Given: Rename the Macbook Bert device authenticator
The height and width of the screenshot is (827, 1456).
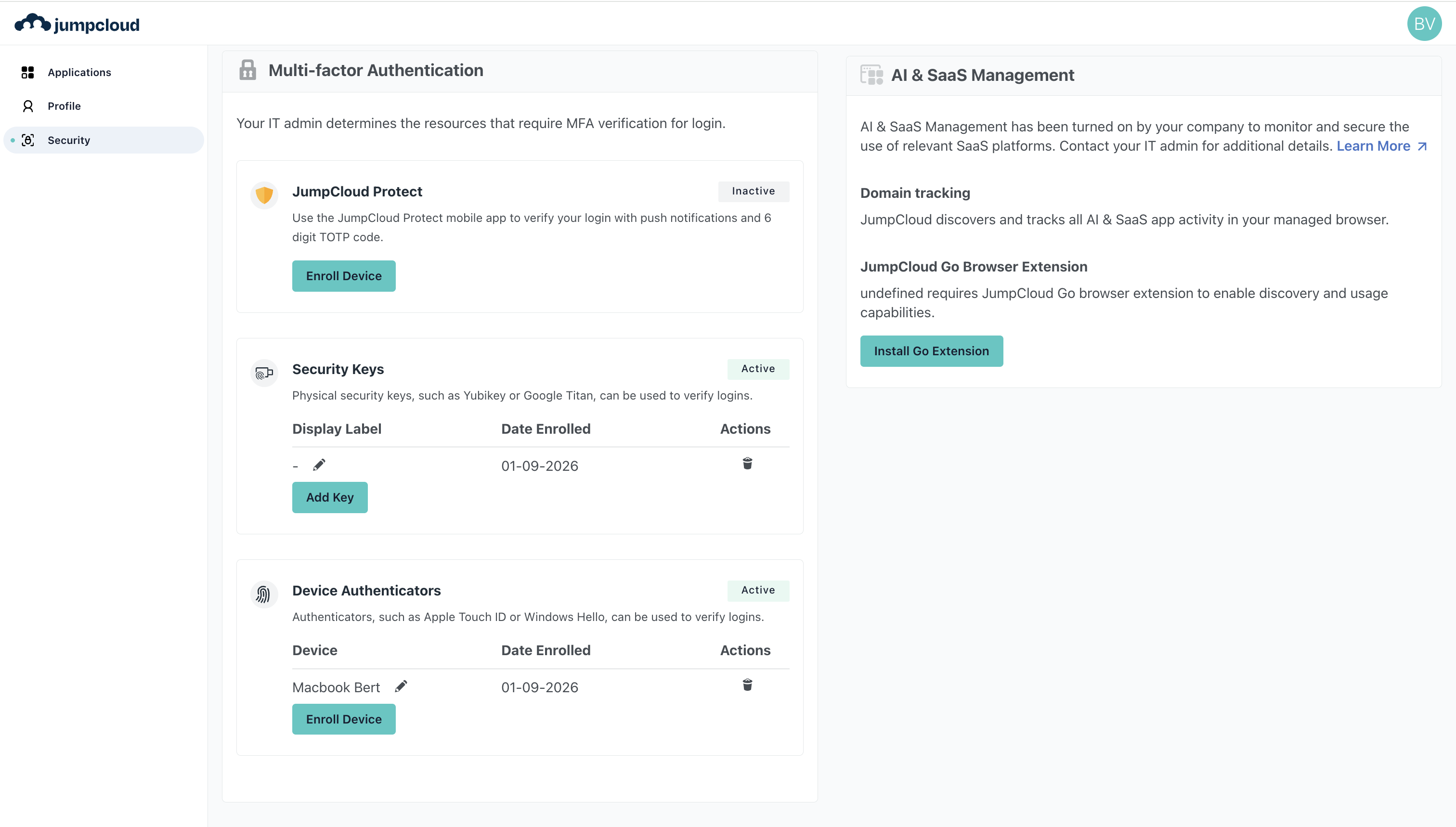Looking at the screenshot, I should pyautogui.click(x=401, y=686).
